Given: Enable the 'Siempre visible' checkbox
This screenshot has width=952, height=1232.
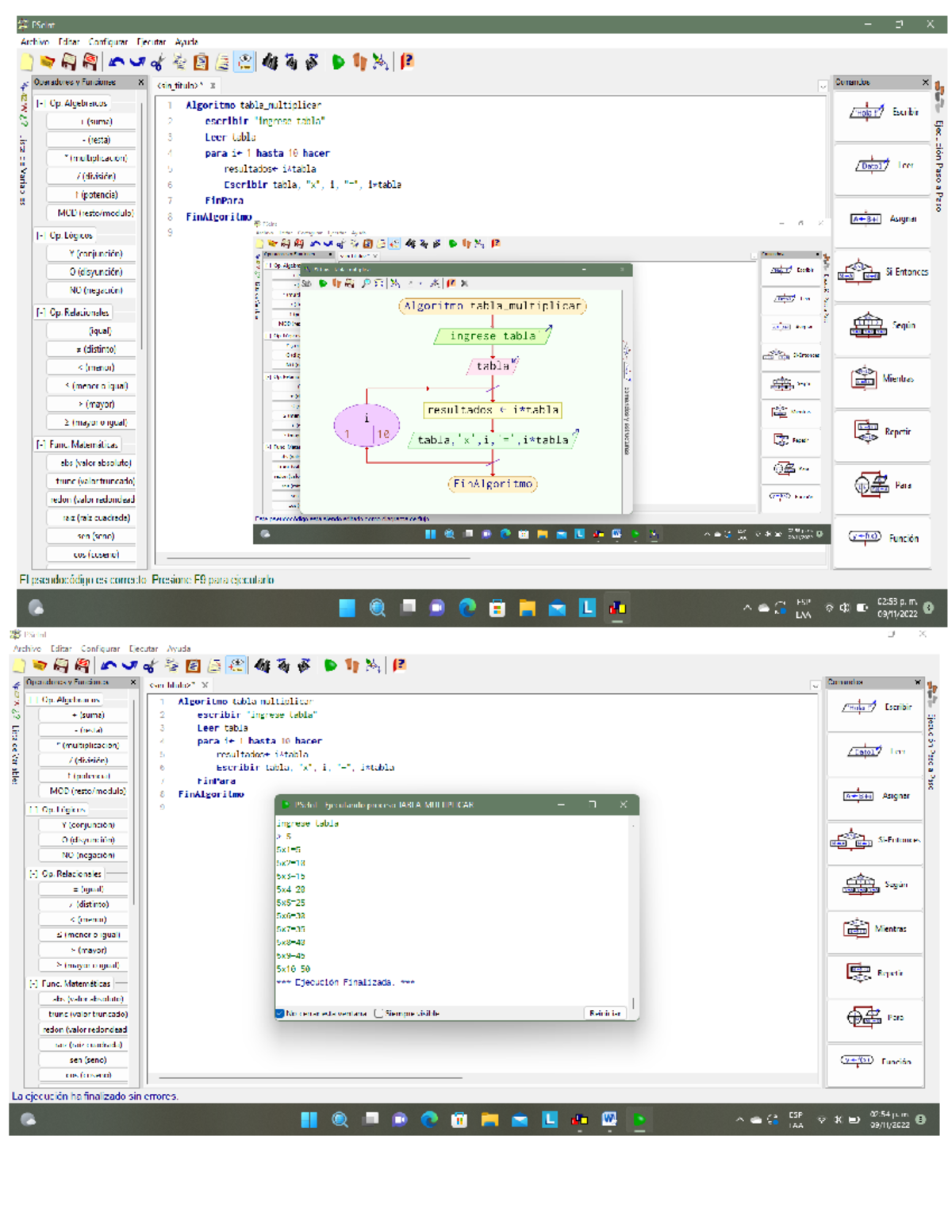Looking at the screenshot, I should (x=378, y=1013).
